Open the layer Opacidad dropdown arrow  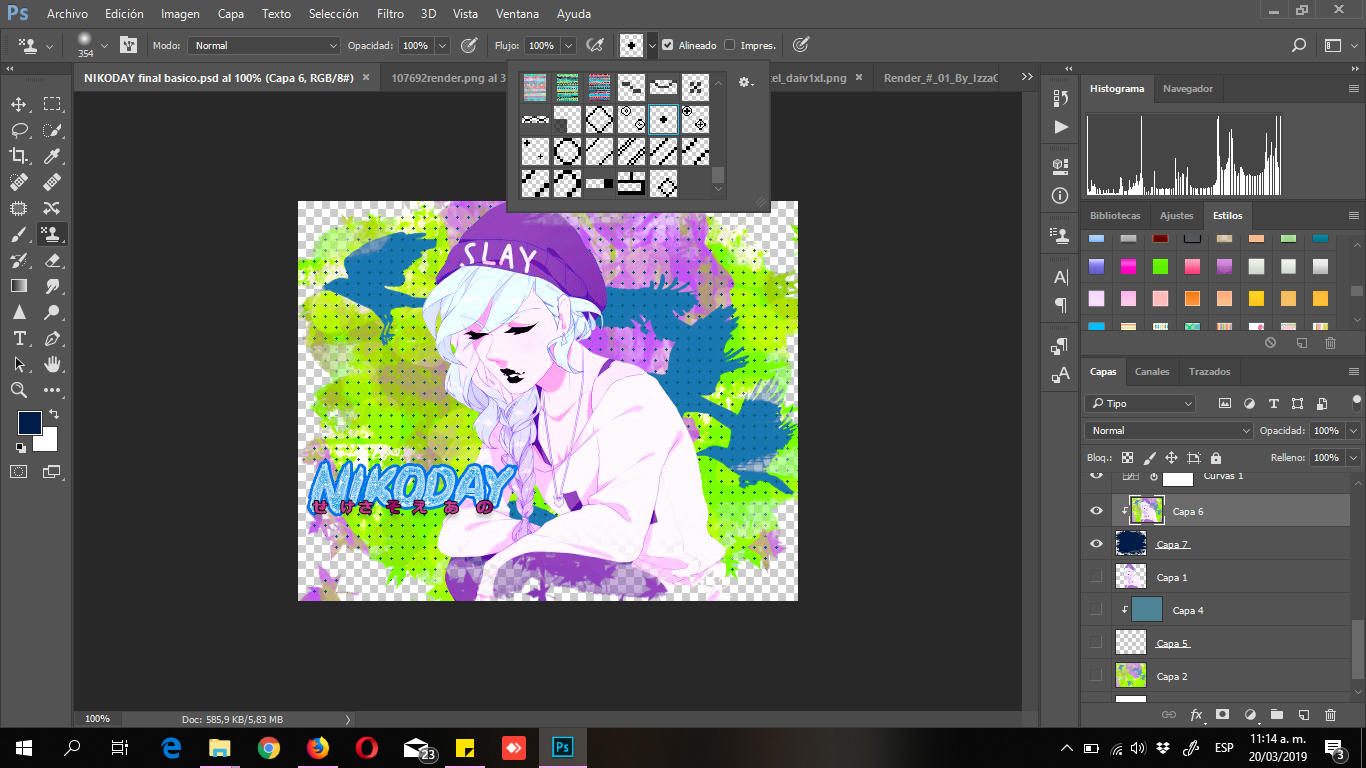(1353, 430)
